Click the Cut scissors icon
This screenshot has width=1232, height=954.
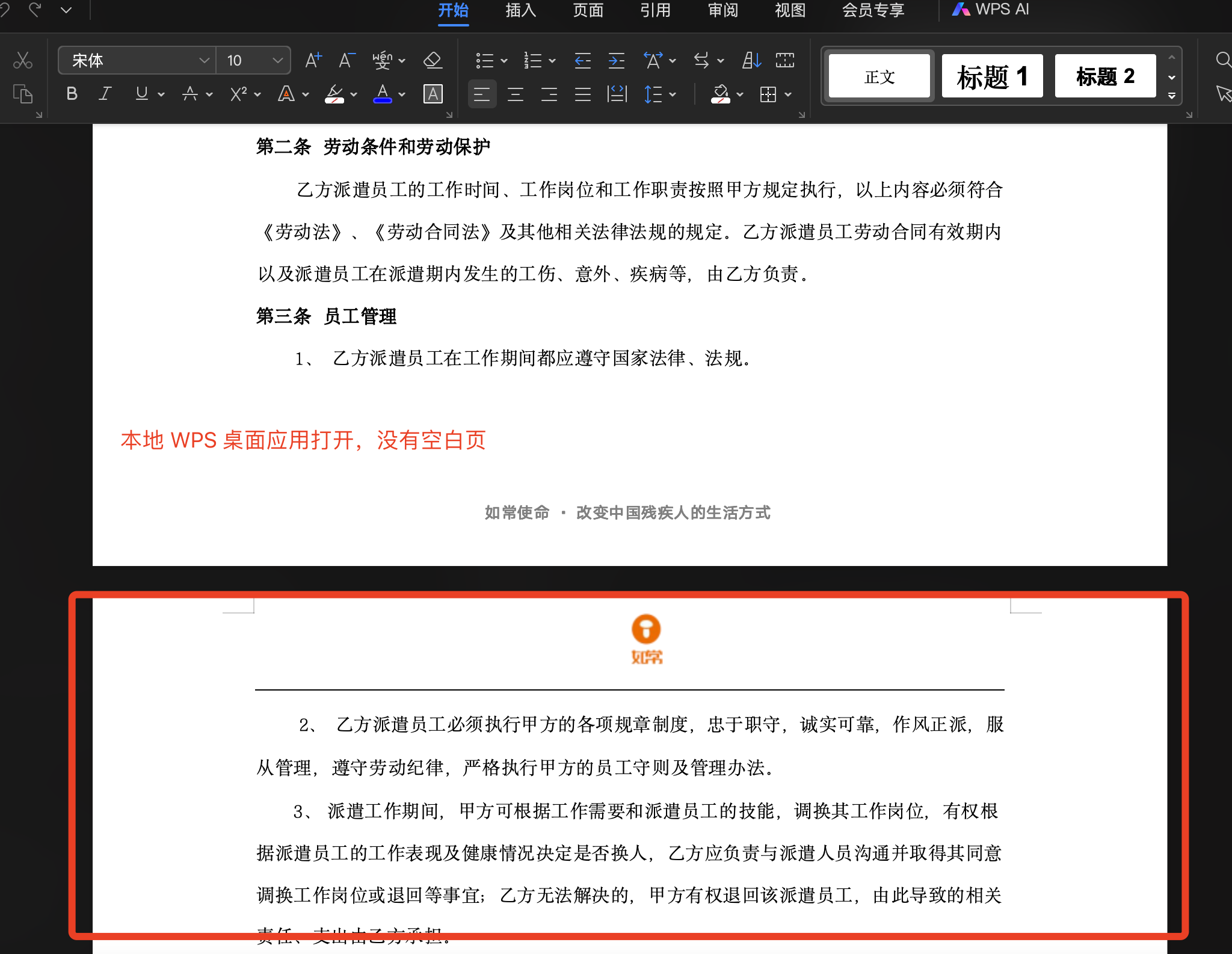click(x=23, y=60)
